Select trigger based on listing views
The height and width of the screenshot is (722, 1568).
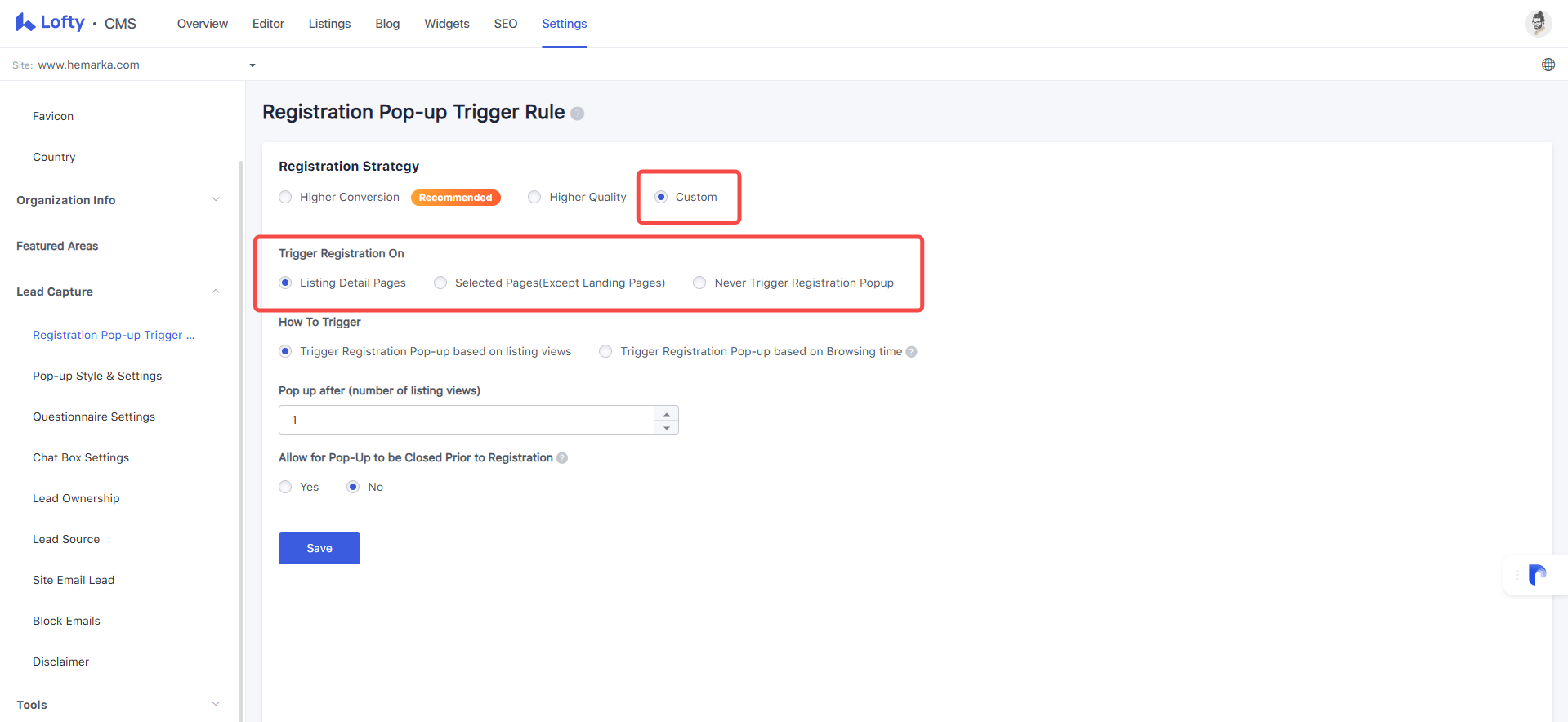click(x=285, y=351)
